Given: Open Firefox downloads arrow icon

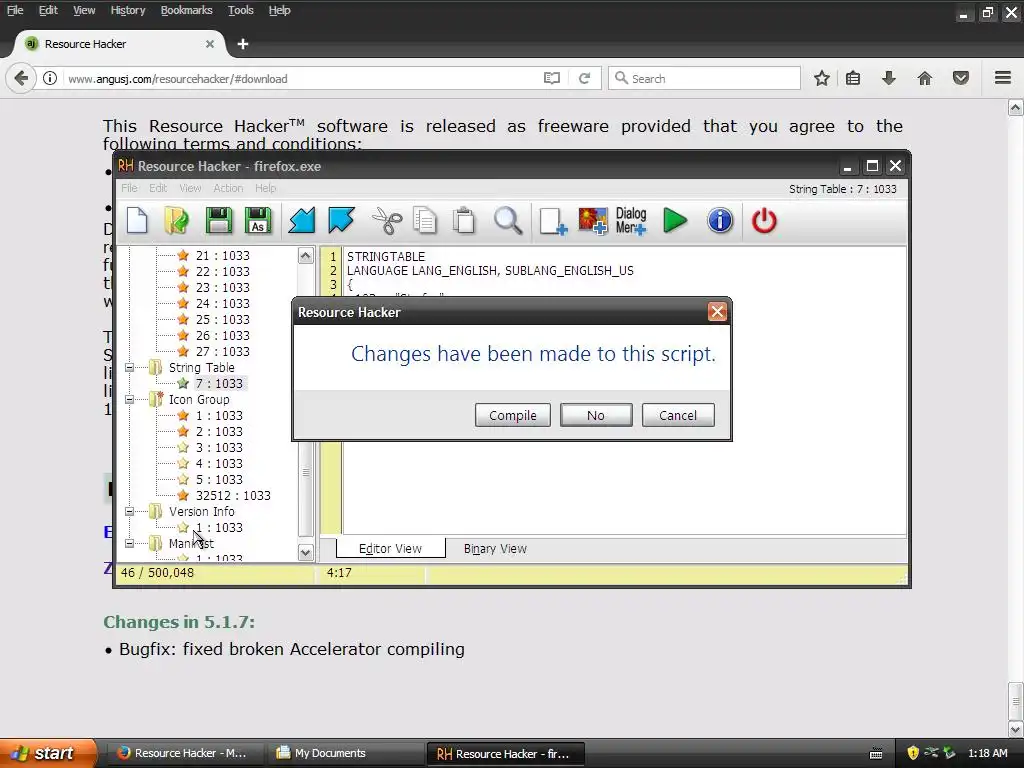Looking at the screenshot, I should [889, 78].
